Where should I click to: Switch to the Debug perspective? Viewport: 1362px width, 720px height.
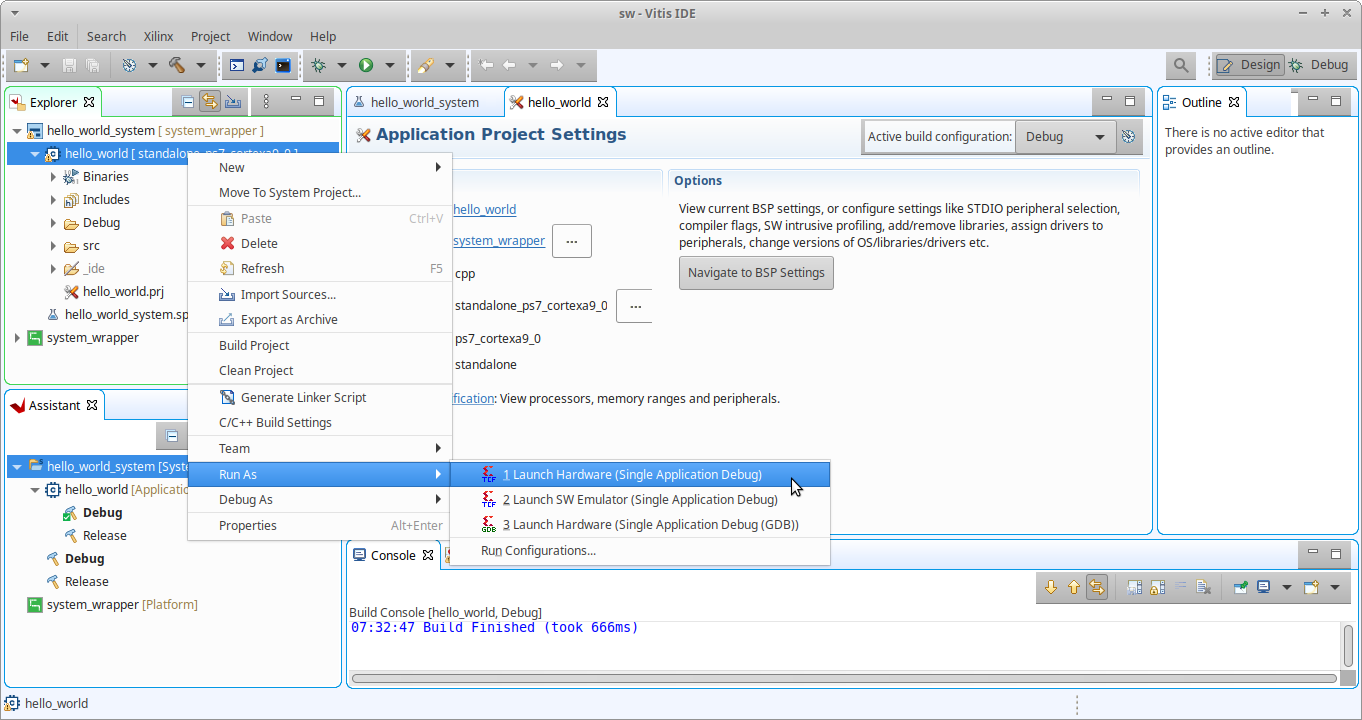(1319, 65)
